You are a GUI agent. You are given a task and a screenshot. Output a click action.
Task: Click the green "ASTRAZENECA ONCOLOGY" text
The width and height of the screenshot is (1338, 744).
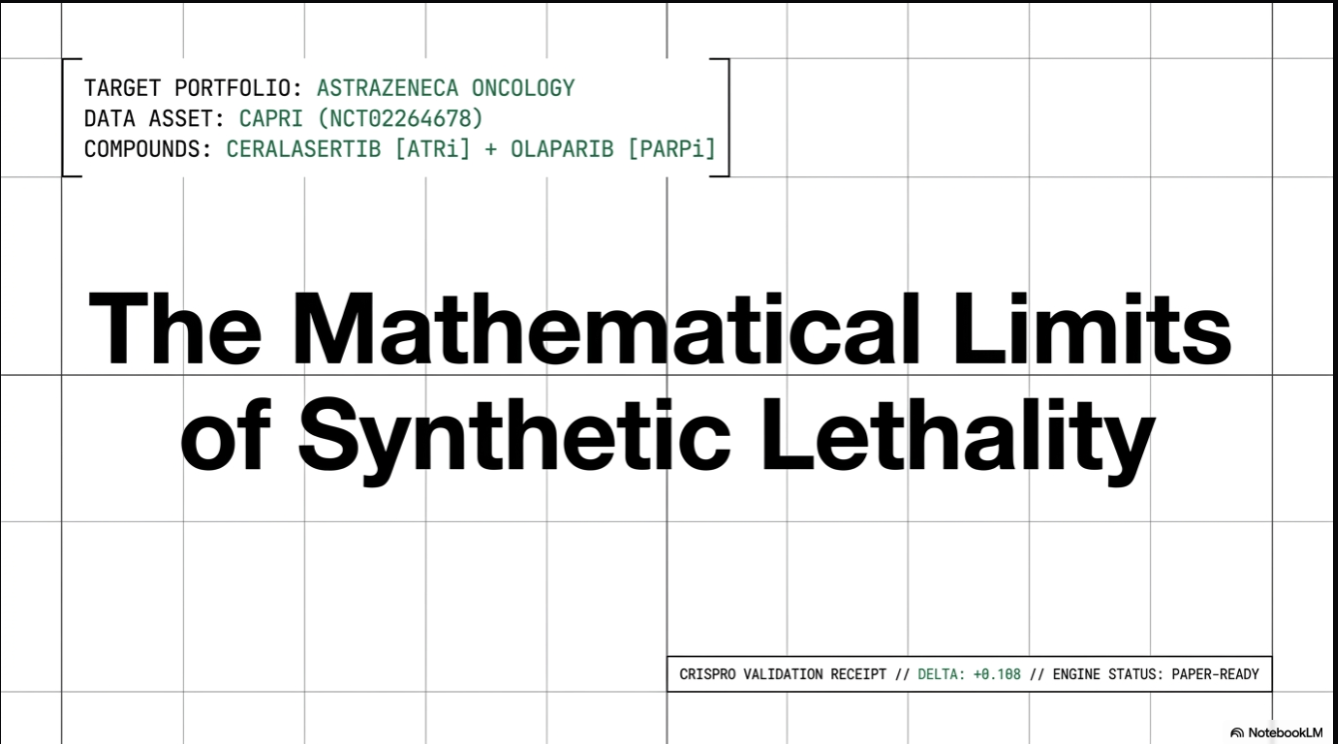(446, 88)
